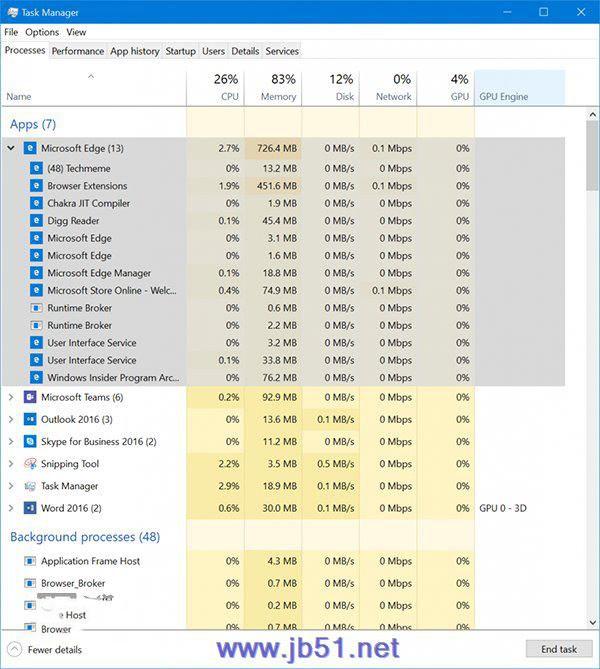The image size is (600, 669).
Task: Open the Startup tab
Action: point(180,51)
